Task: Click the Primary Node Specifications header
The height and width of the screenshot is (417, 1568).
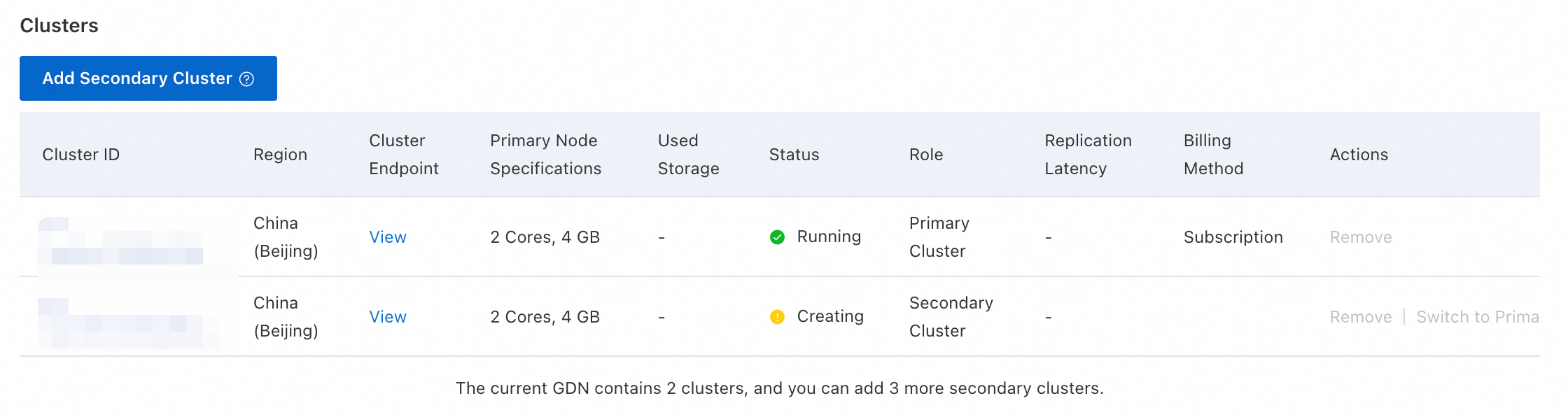Action: click(x=545, y=155)
